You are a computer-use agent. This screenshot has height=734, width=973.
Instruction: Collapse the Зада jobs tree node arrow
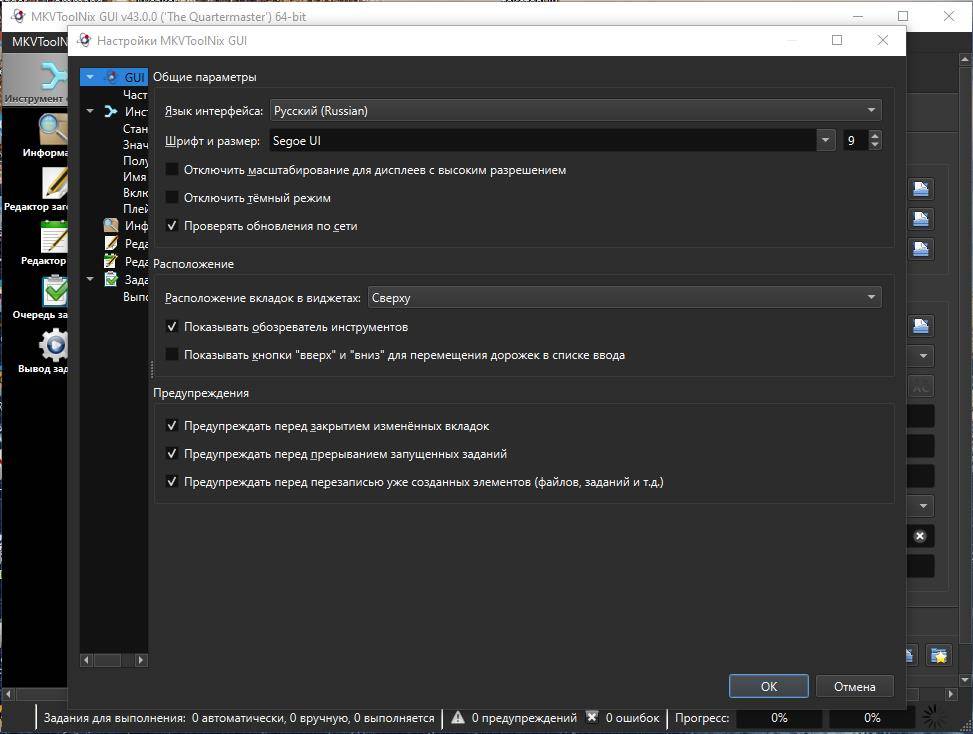pos(91,280)
